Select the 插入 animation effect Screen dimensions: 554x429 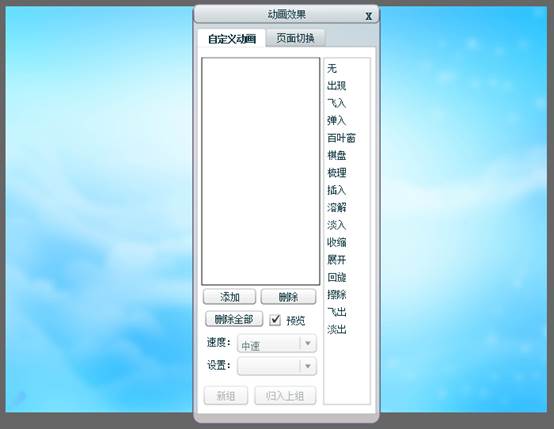[336, 190]
